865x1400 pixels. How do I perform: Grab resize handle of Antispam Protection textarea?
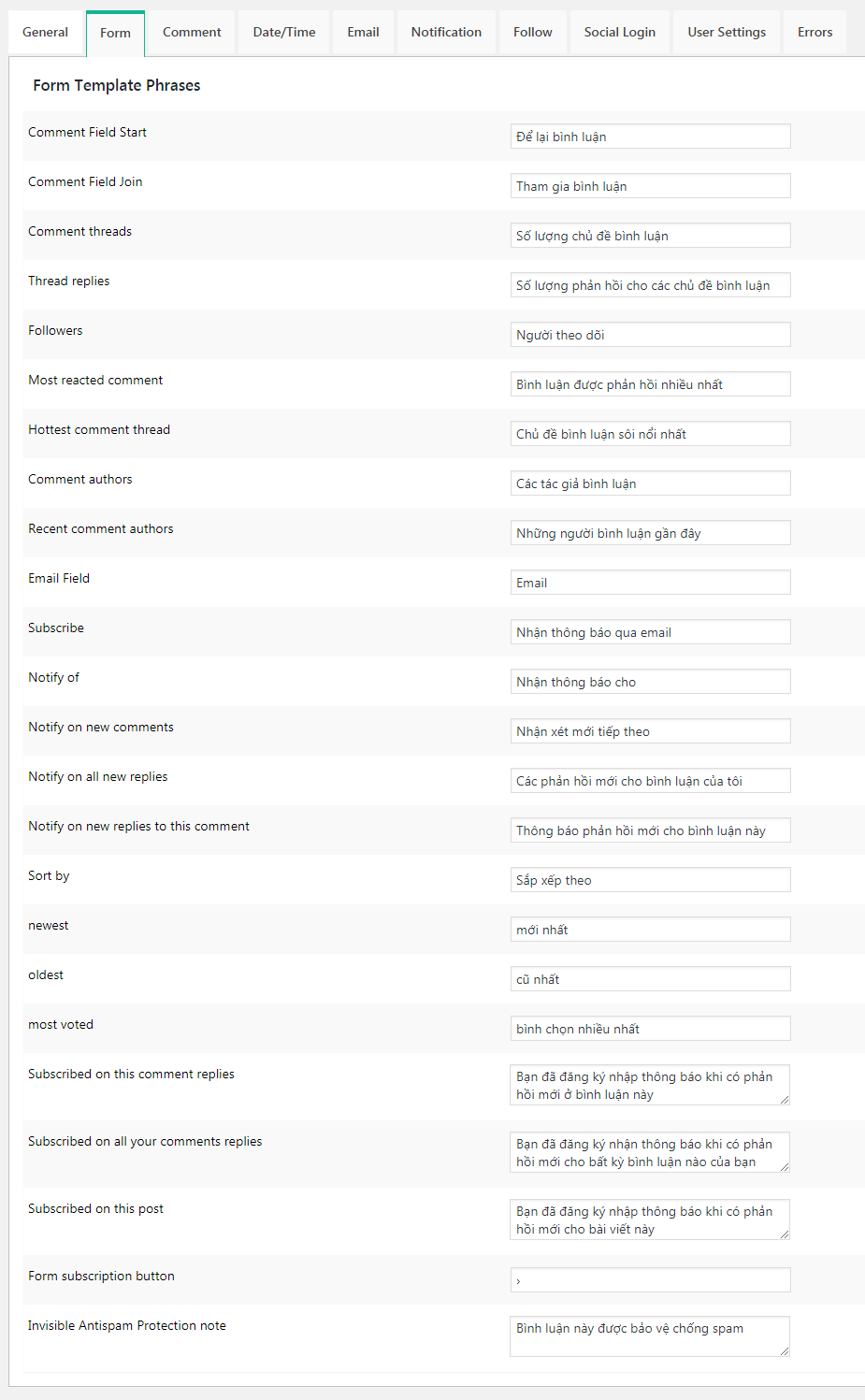point(785,1350)
